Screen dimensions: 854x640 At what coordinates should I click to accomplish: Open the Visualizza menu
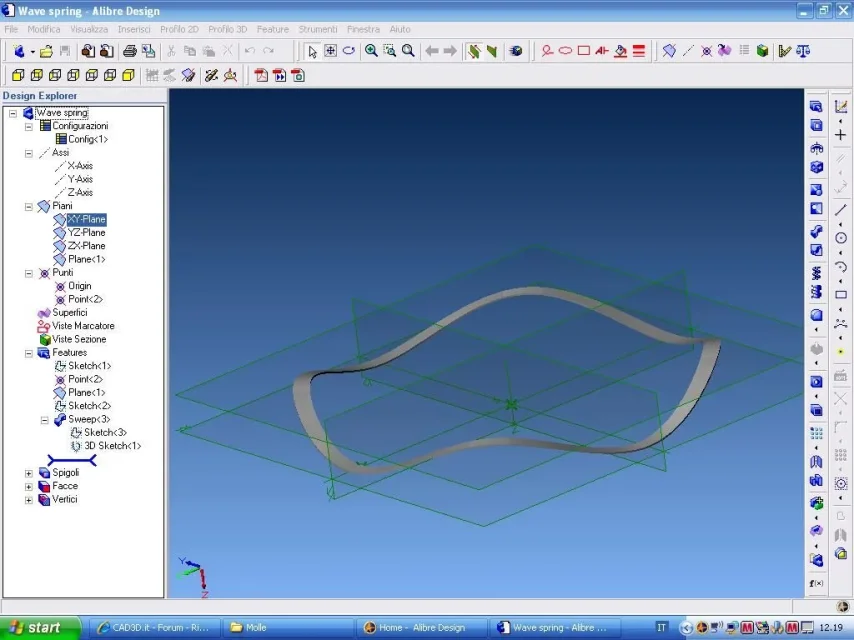pos(89,29)
